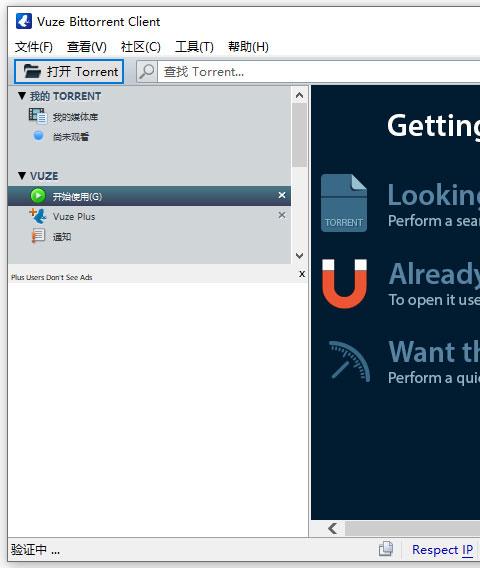The width and height of the screenshot is (480, 568).
Task: Click the 'Perform a qui' text under Want
Action: tap(434, 378)
